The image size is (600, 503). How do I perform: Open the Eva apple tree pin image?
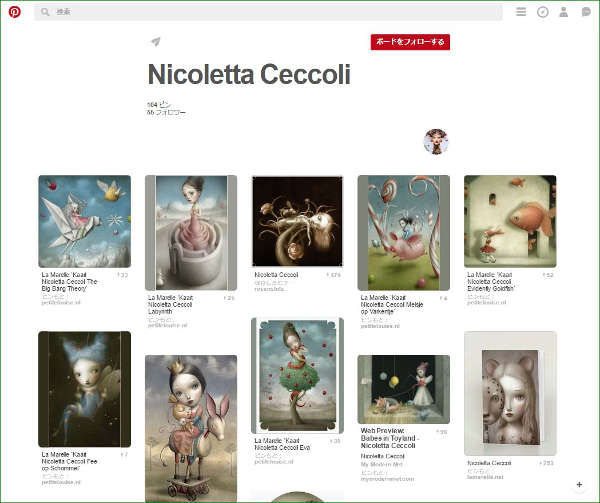(297, 375)
